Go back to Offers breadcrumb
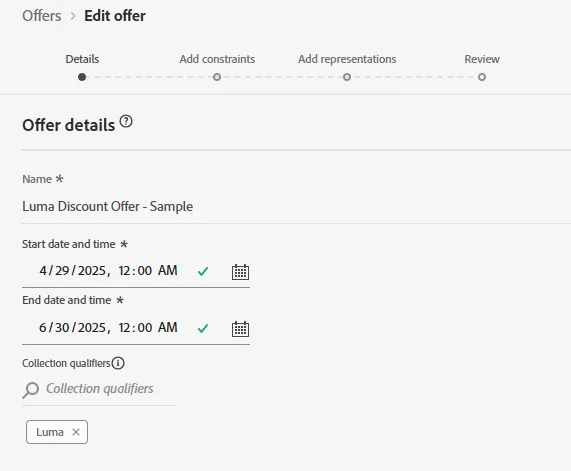 pyautogui.click(x=42, y=16)
